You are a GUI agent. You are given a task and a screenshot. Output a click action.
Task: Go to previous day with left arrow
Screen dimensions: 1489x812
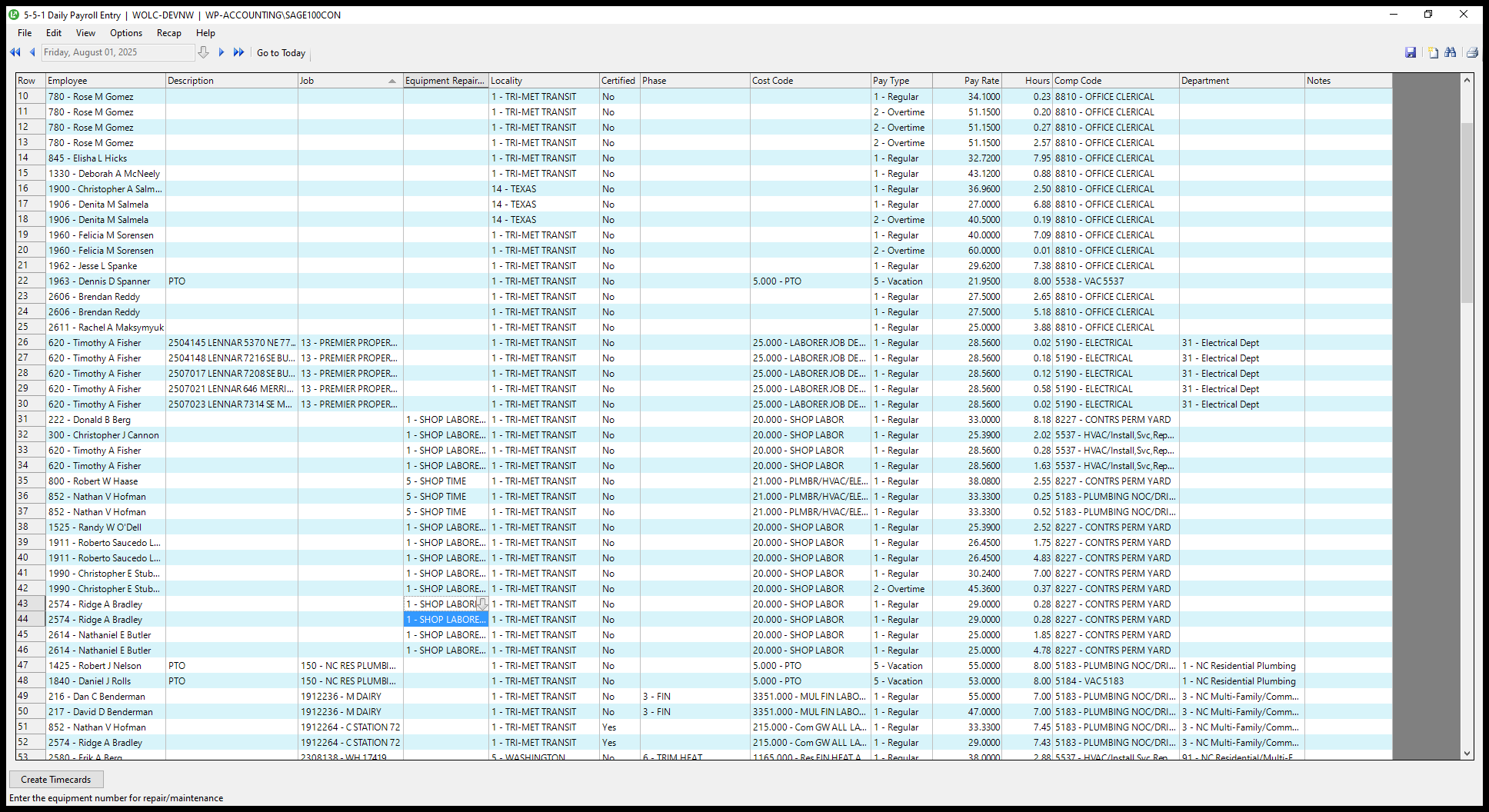click(x=32, y=52)
